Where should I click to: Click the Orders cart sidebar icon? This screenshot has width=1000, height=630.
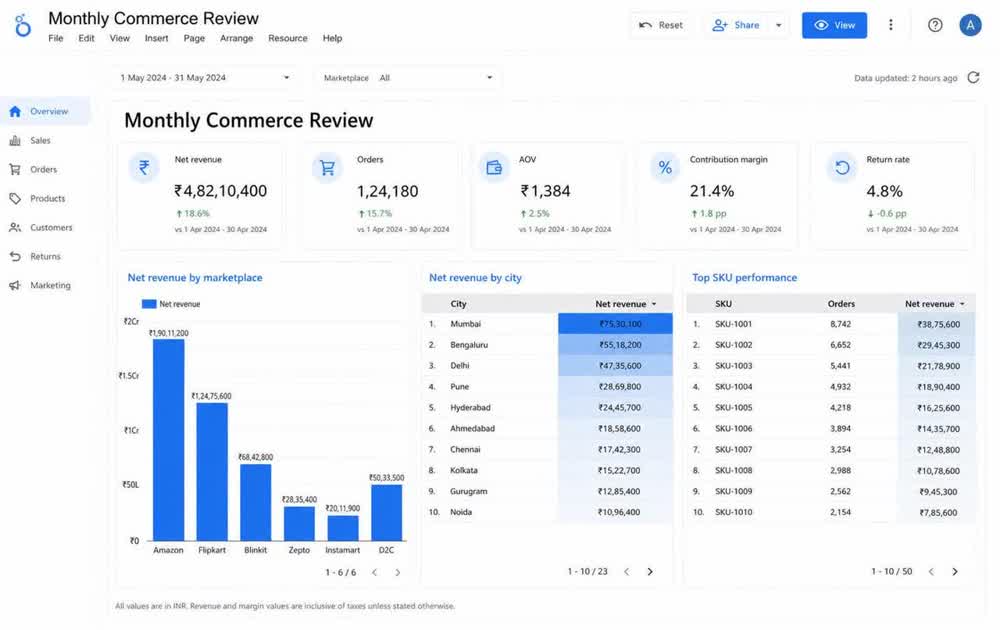[15, 170]
